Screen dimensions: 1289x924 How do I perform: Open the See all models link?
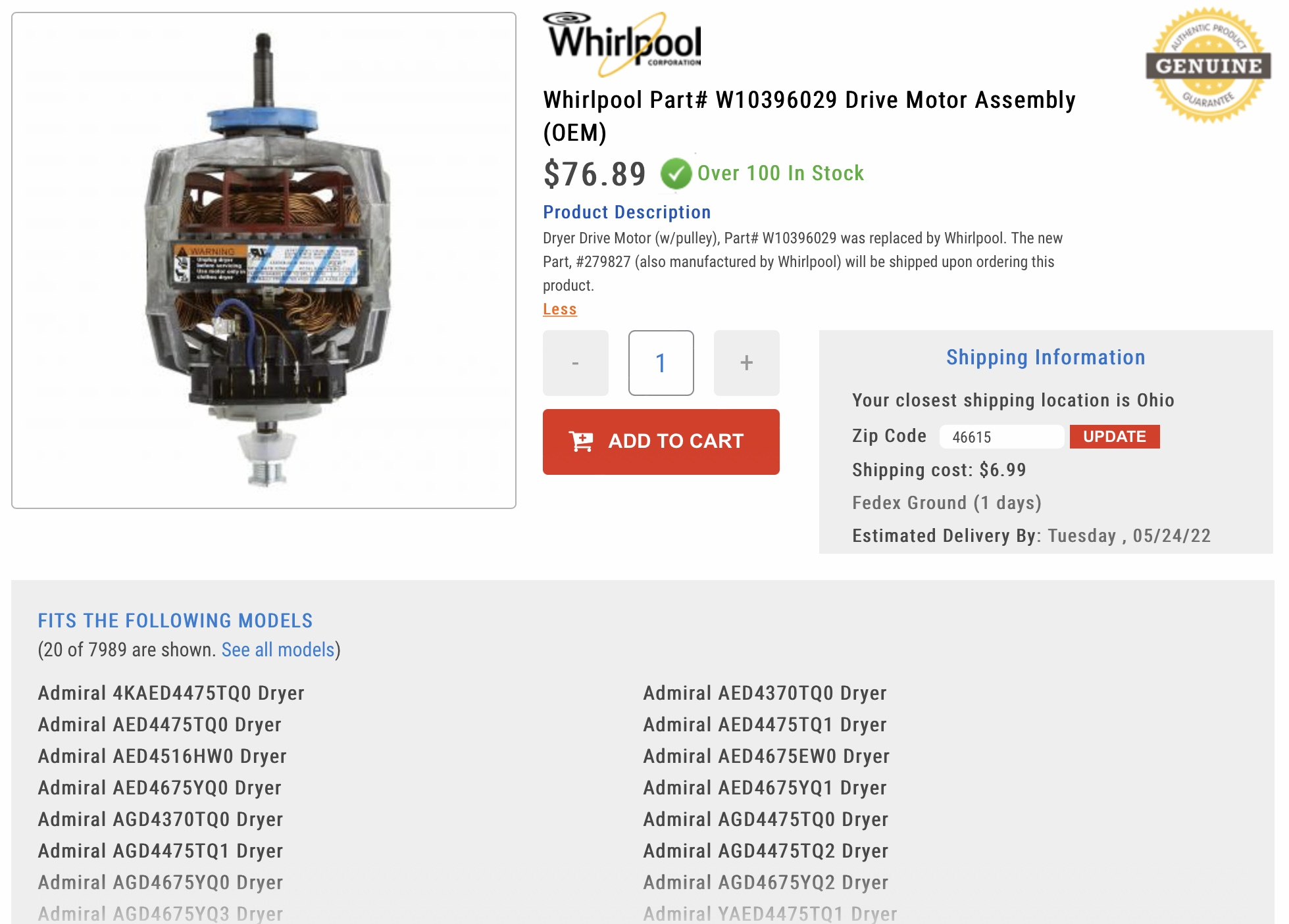tap(278, 650)
